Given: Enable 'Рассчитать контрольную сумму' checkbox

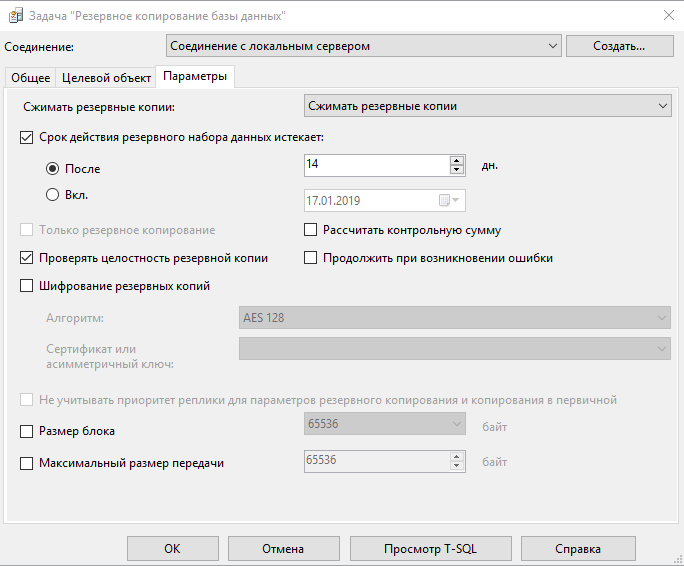Looking at the screenshot, I should point(310,230).
